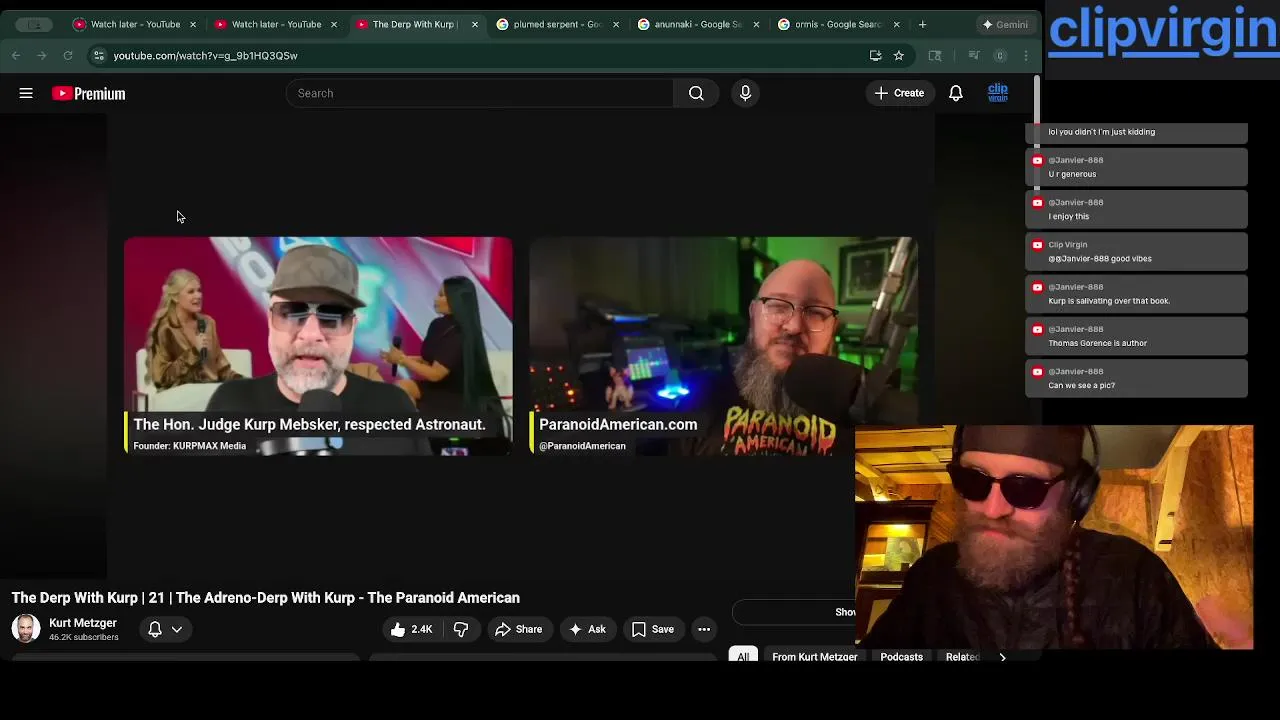Click ParanoidAmerican.com name banner in video
The height and width of the screenshot is (720, 1280).
(618, 424)
